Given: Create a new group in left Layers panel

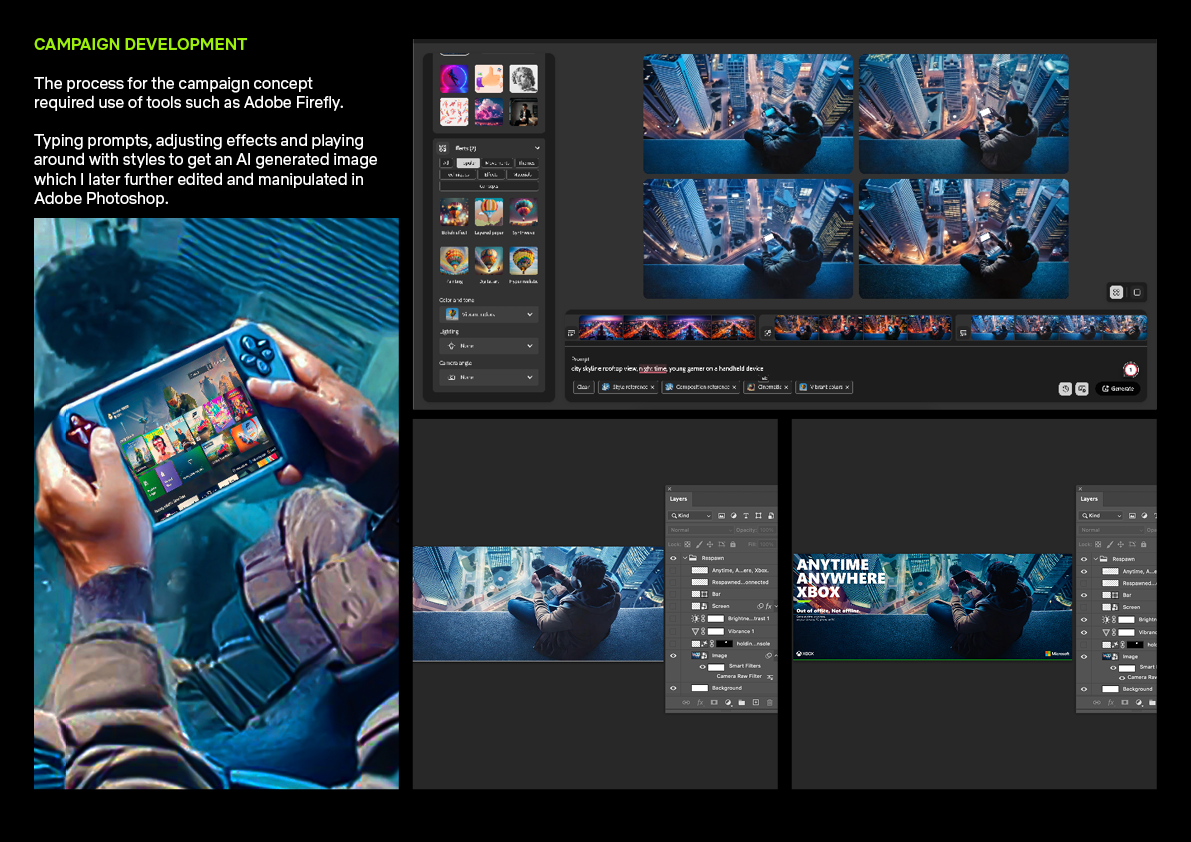Looking at the screenshot, I should 741,702.
